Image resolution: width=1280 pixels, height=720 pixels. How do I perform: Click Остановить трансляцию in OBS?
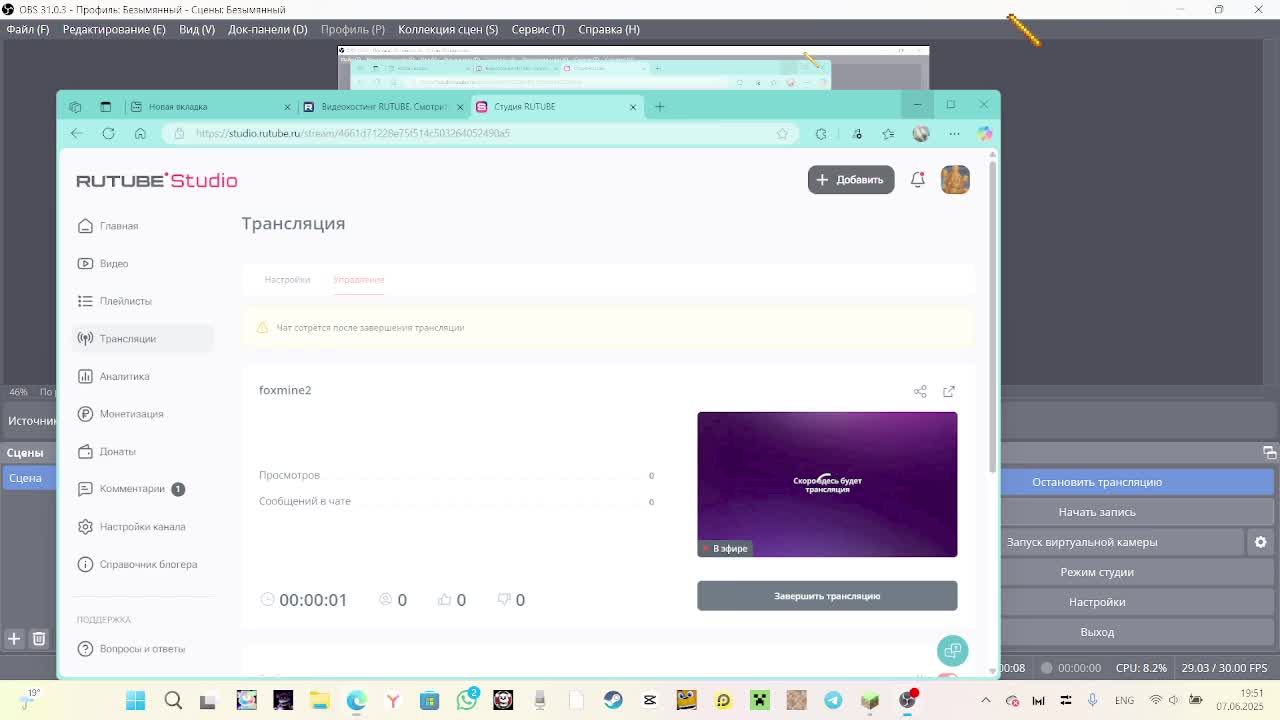tap(1137, 482)
